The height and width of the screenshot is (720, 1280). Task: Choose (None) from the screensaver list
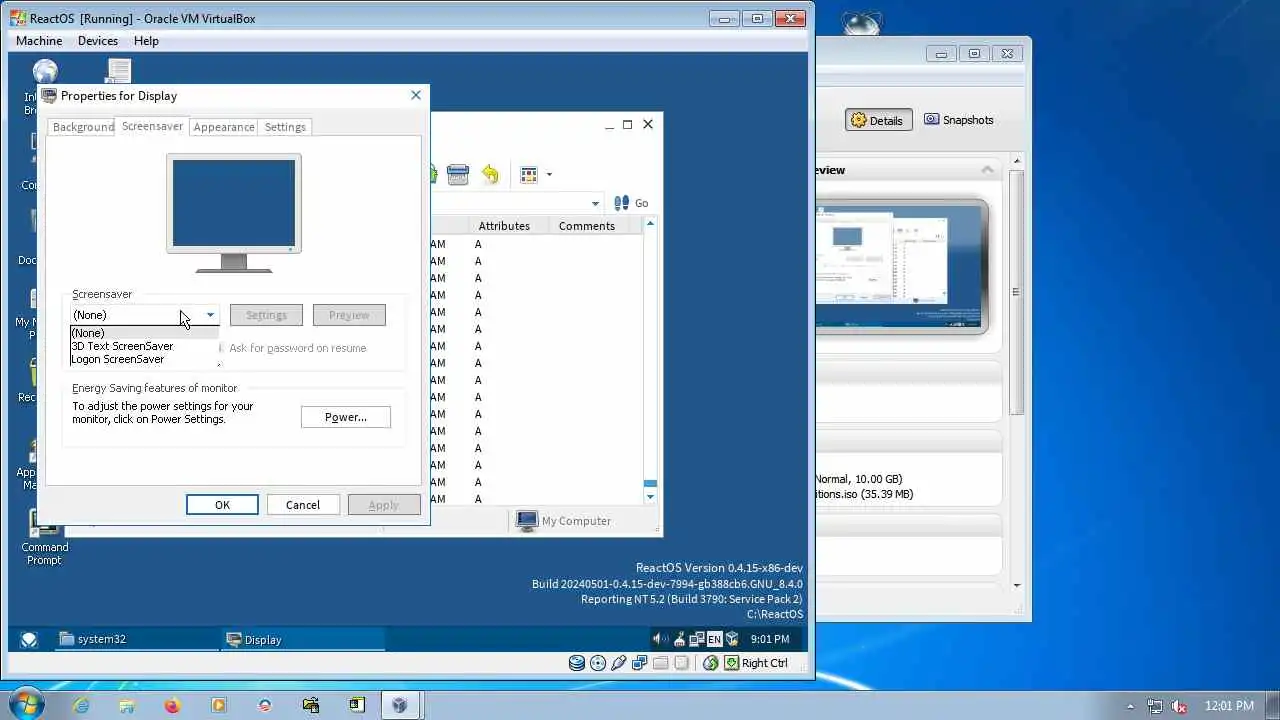coord(144,333)
